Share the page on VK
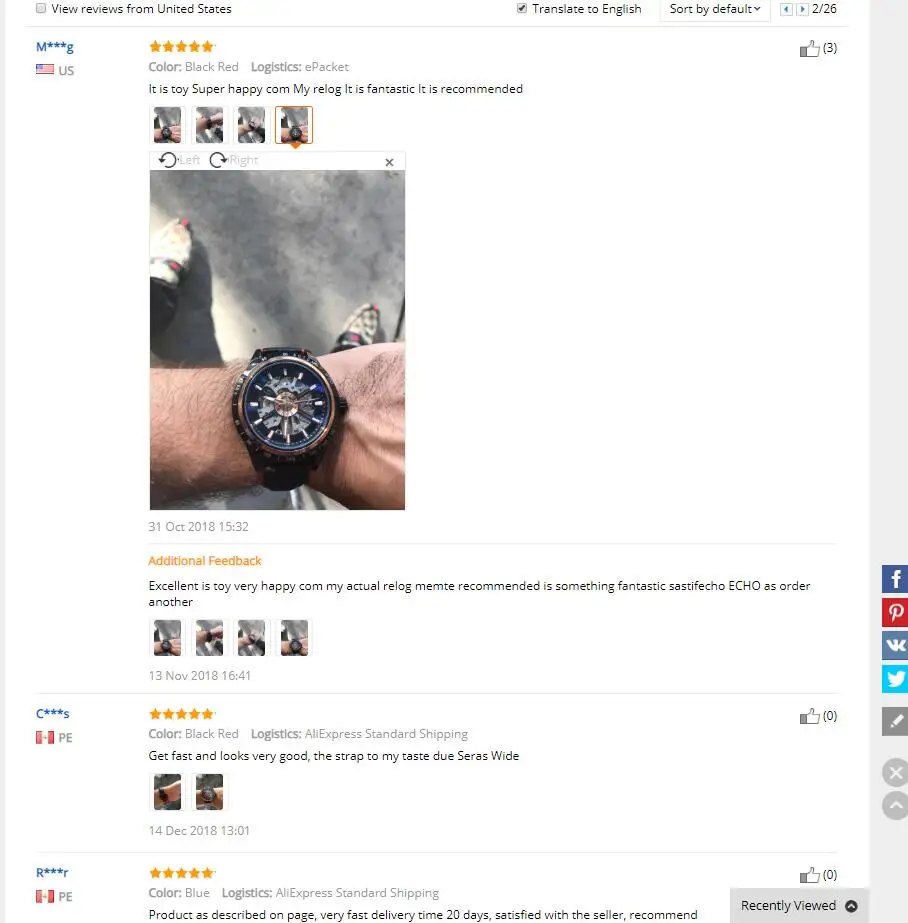Image resolution: width=908 pixels, height=923 pixels. 894,645
